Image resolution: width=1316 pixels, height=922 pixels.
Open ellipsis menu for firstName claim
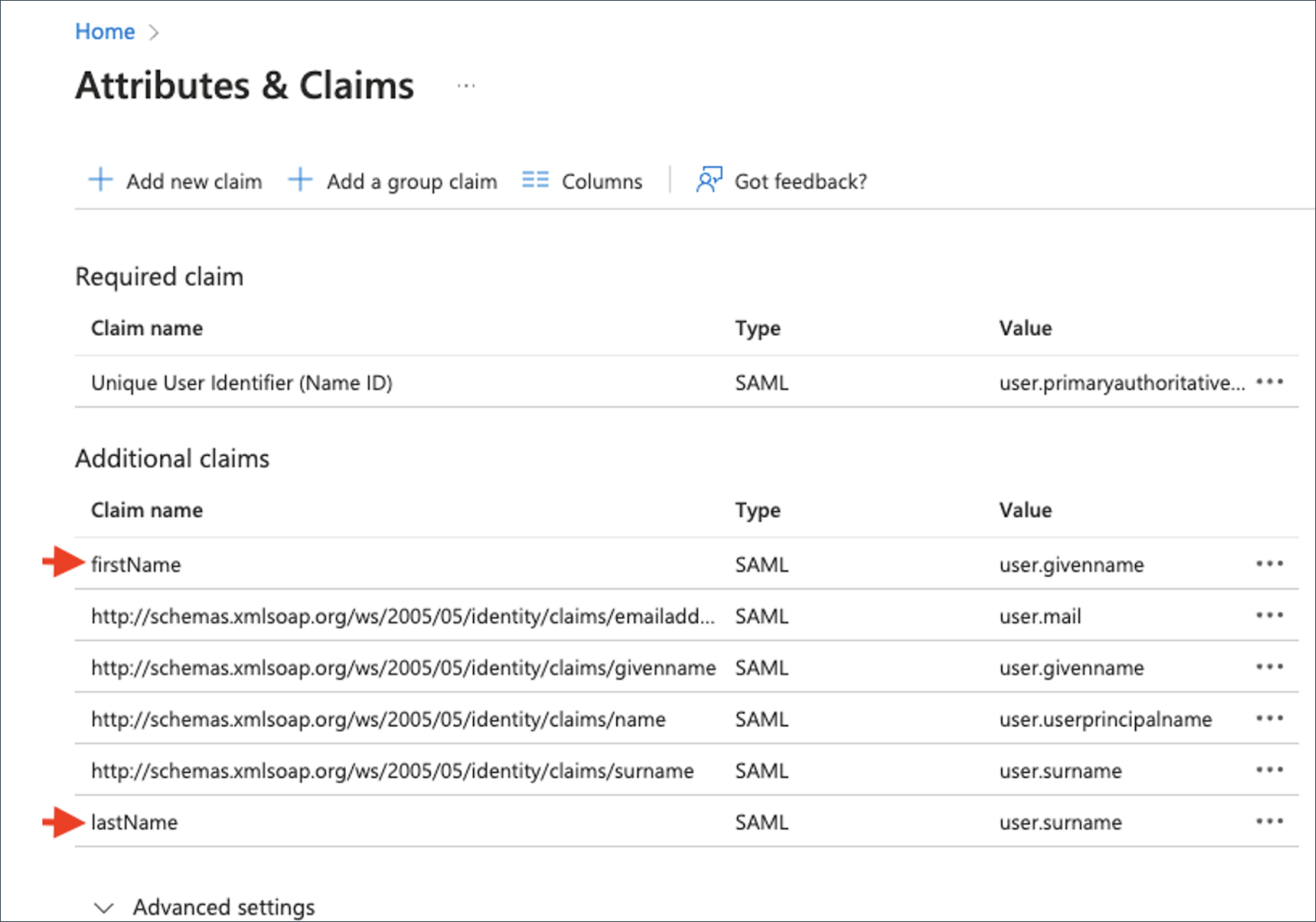pos(1269,564)
